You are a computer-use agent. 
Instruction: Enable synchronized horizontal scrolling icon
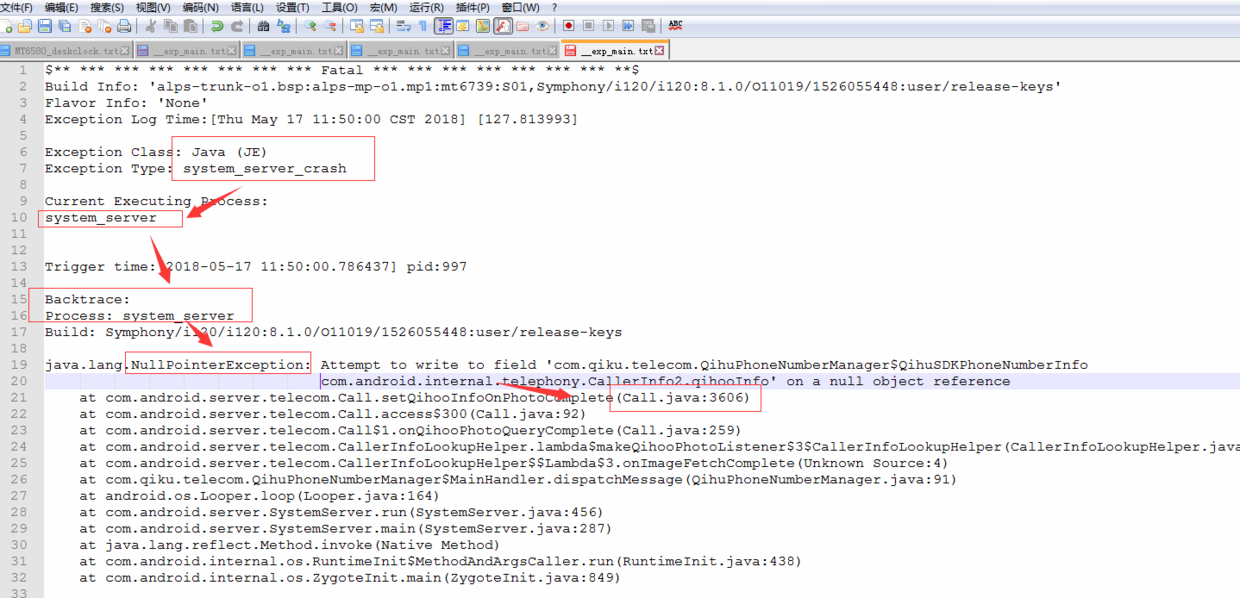(x=377, y=25)
